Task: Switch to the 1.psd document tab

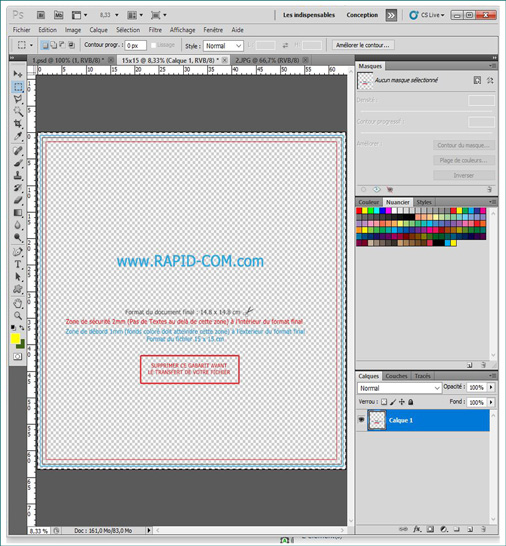Action: coord(68,60)
